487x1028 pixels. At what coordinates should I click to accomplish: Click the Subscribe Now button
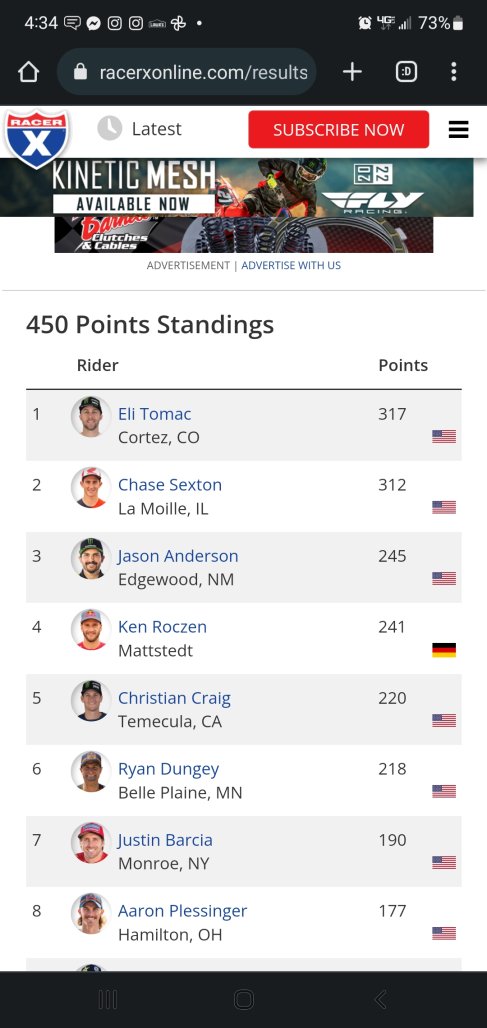pos(338,130)
